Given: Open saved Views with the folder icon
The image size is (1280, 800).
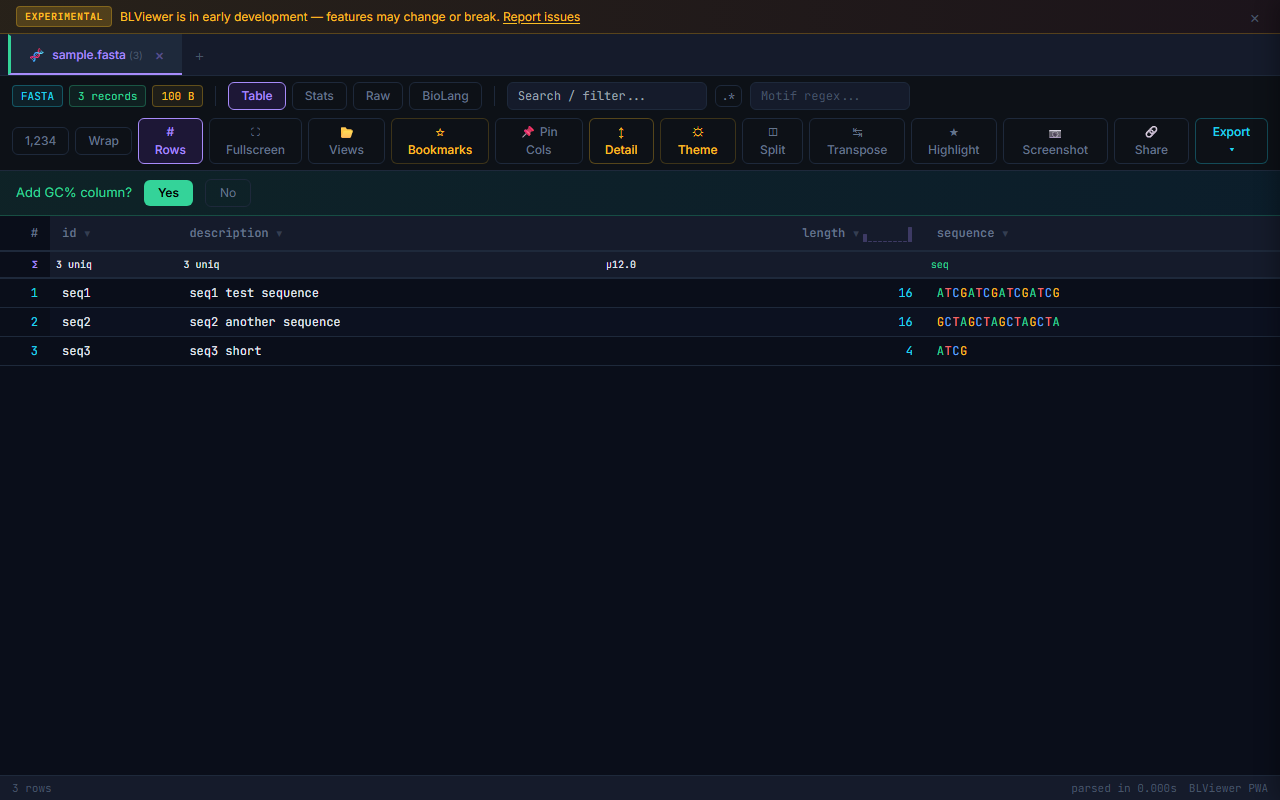Looking at the screenshot, I should 346,140.
